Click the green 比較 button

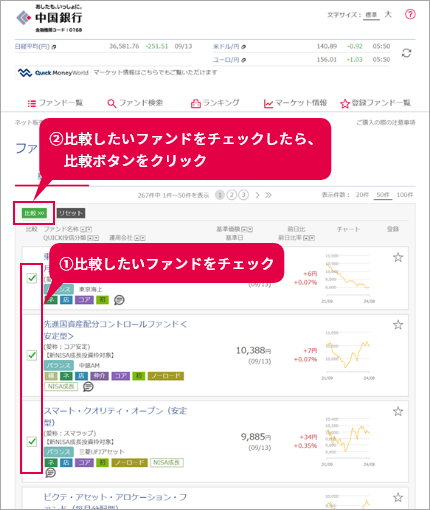pyautogui.click(x=34, y=213)
